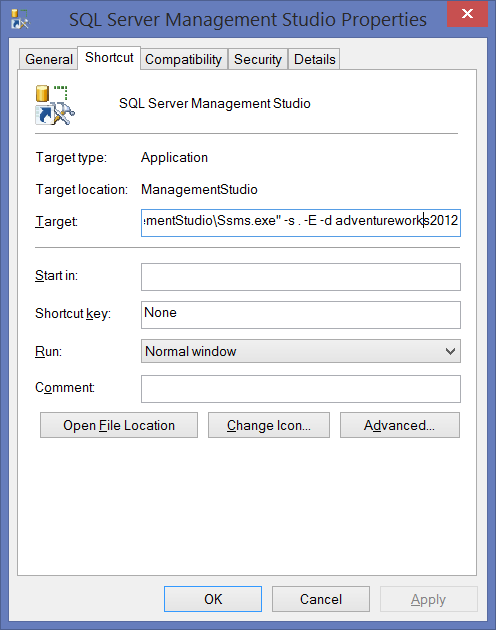Click the Comment input field
496x630 pixels.
pyautogui.click(x=301, y=389)
